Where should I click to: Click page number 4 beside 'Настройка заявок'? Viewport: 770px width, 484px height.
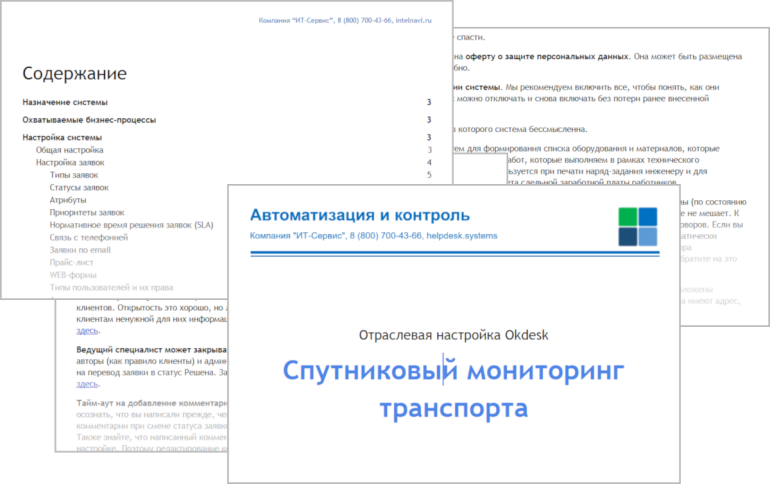(x=429, y=162)
